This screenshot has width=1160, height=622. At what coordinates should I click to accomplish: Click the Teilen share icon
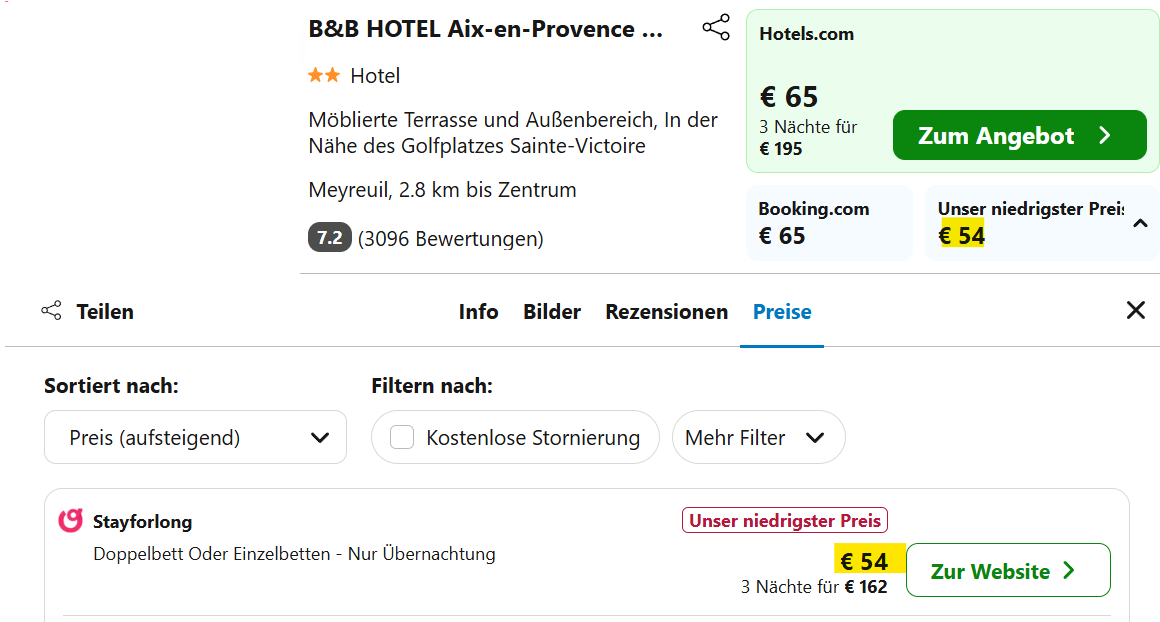[x=52, y=311]
